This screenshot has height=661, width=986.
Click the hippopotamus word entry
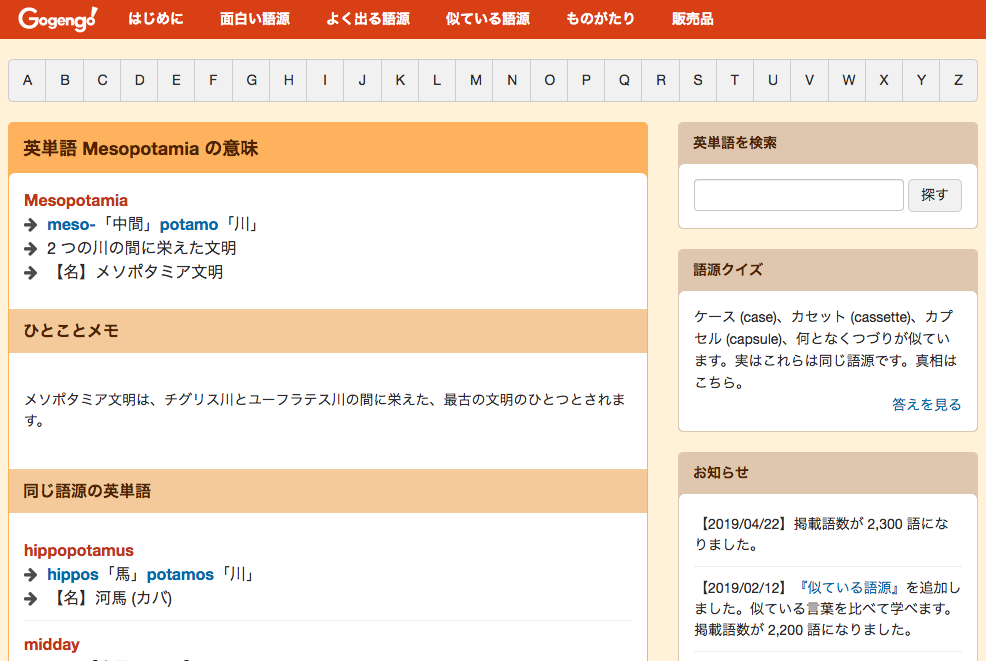pos(79,550)
